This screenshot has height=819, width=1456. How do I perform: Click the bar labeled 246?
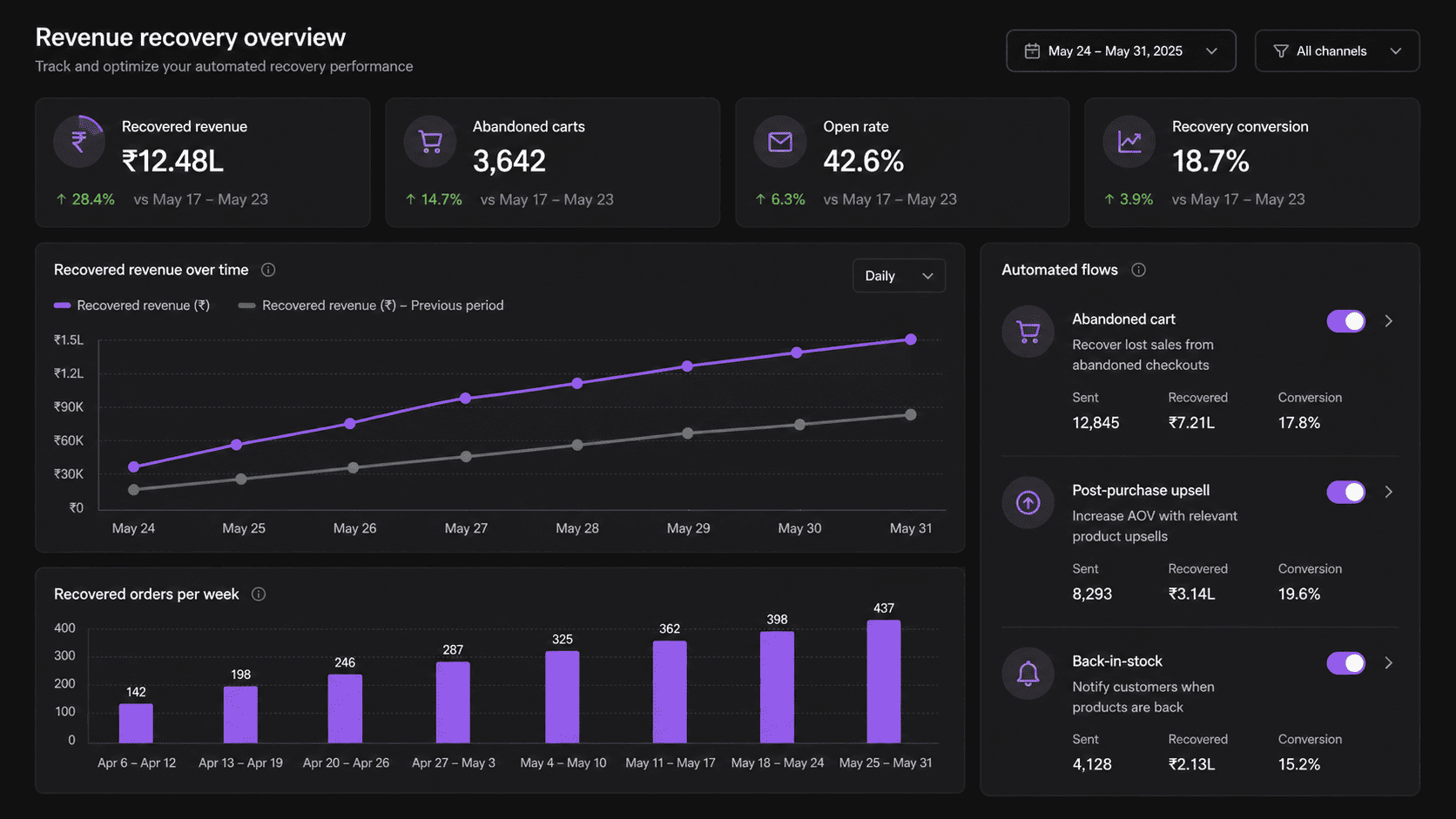(345, 708)
